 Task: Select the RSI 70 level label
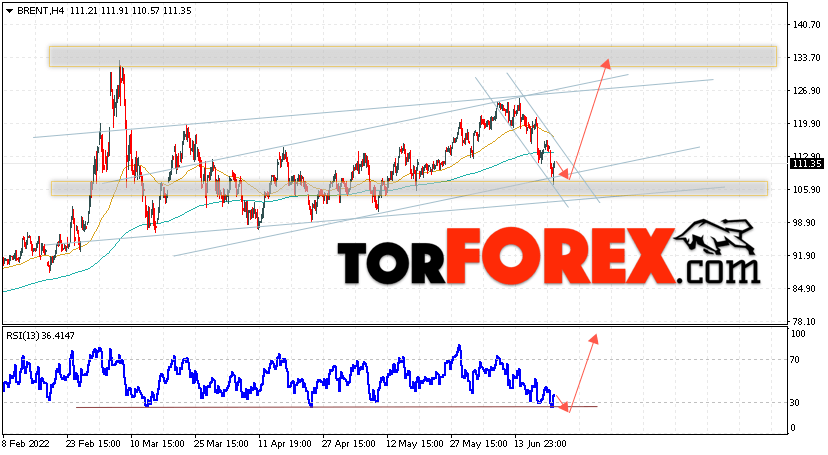point(795,360)
